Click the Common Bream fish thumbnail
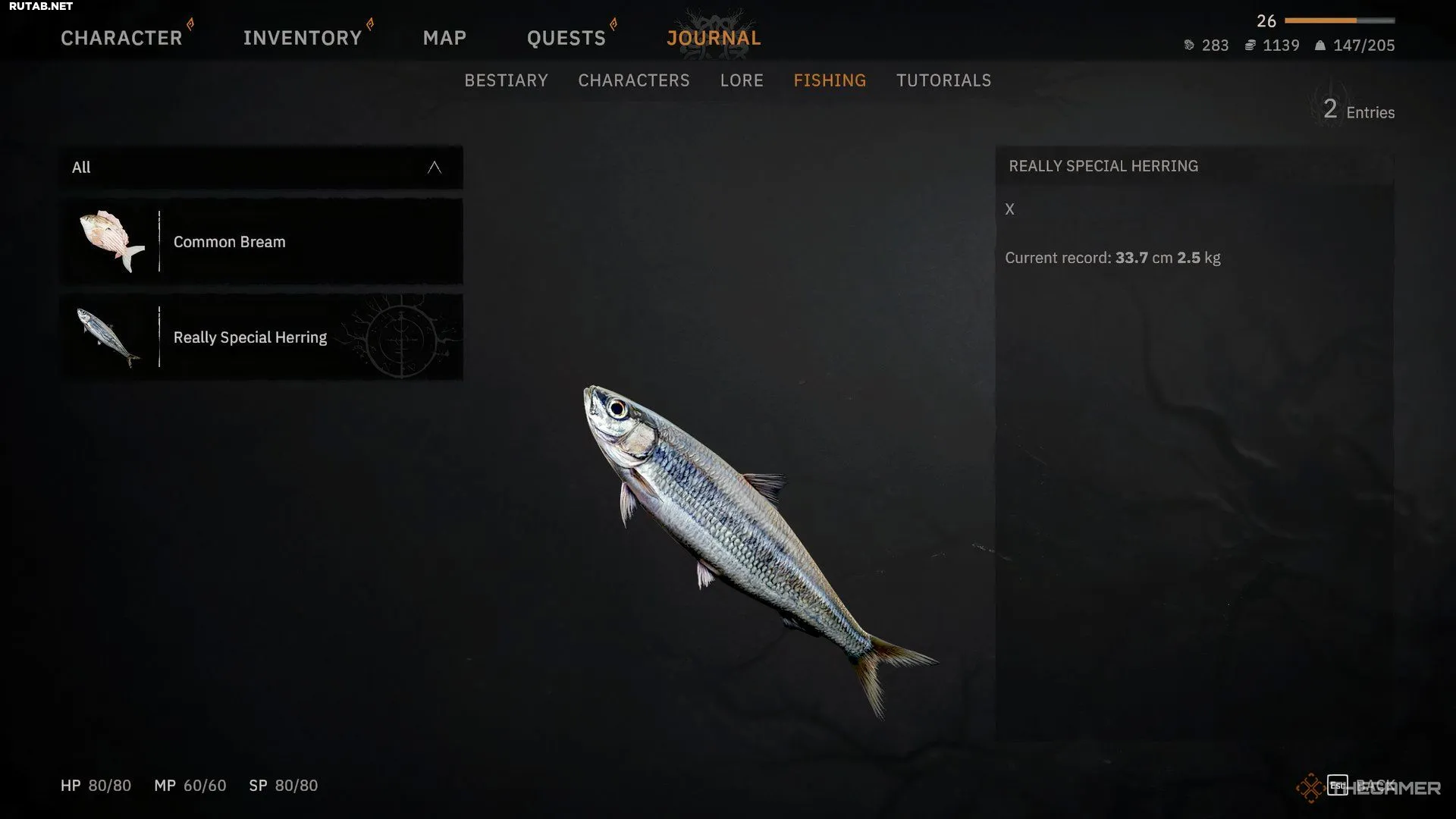This screenshot has height=819, width=1456. (x=112, y=241)
